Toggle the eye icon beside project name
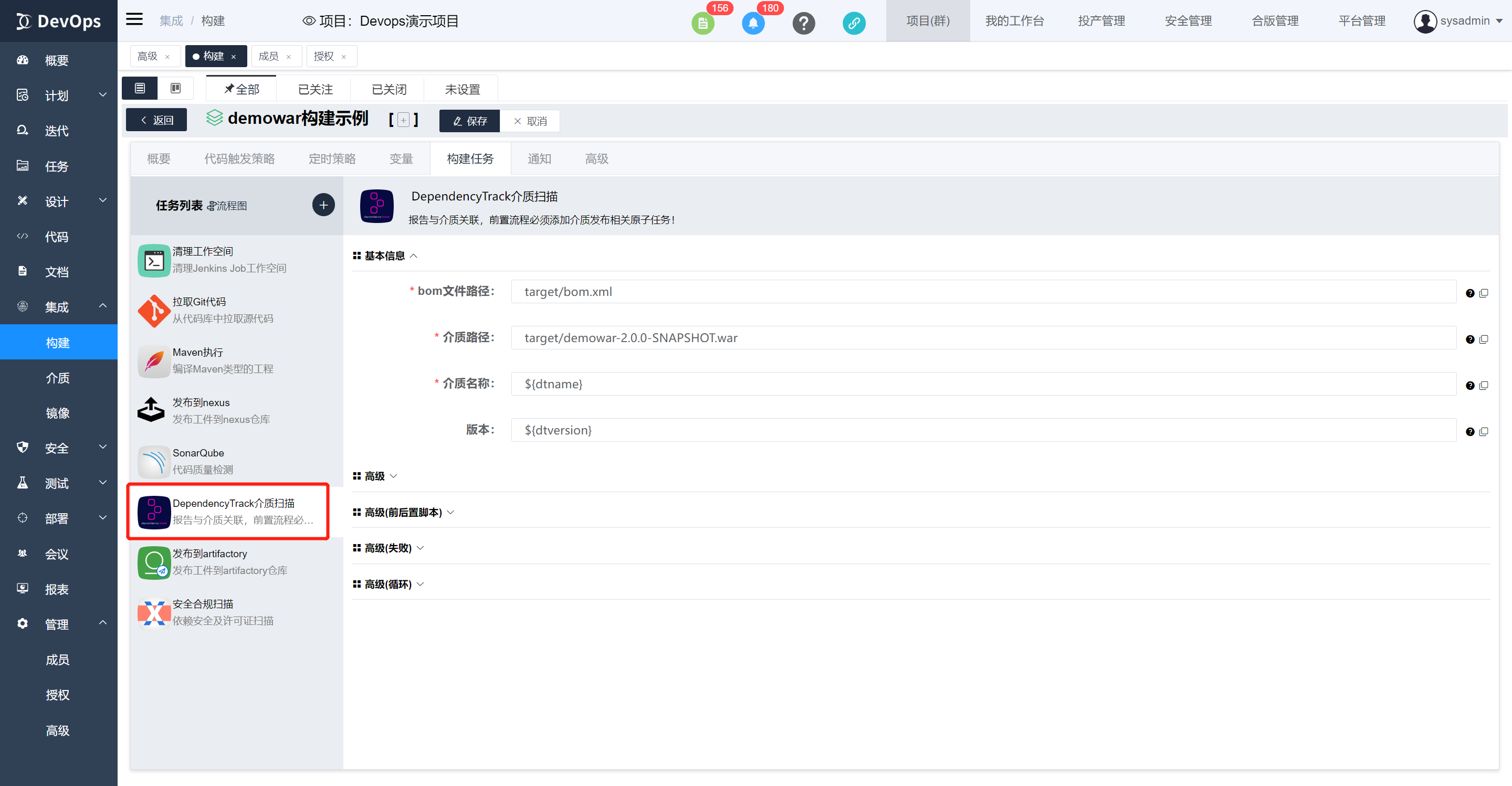Image resolution: width=1512 pixels, height=786 pixels. 309,21
